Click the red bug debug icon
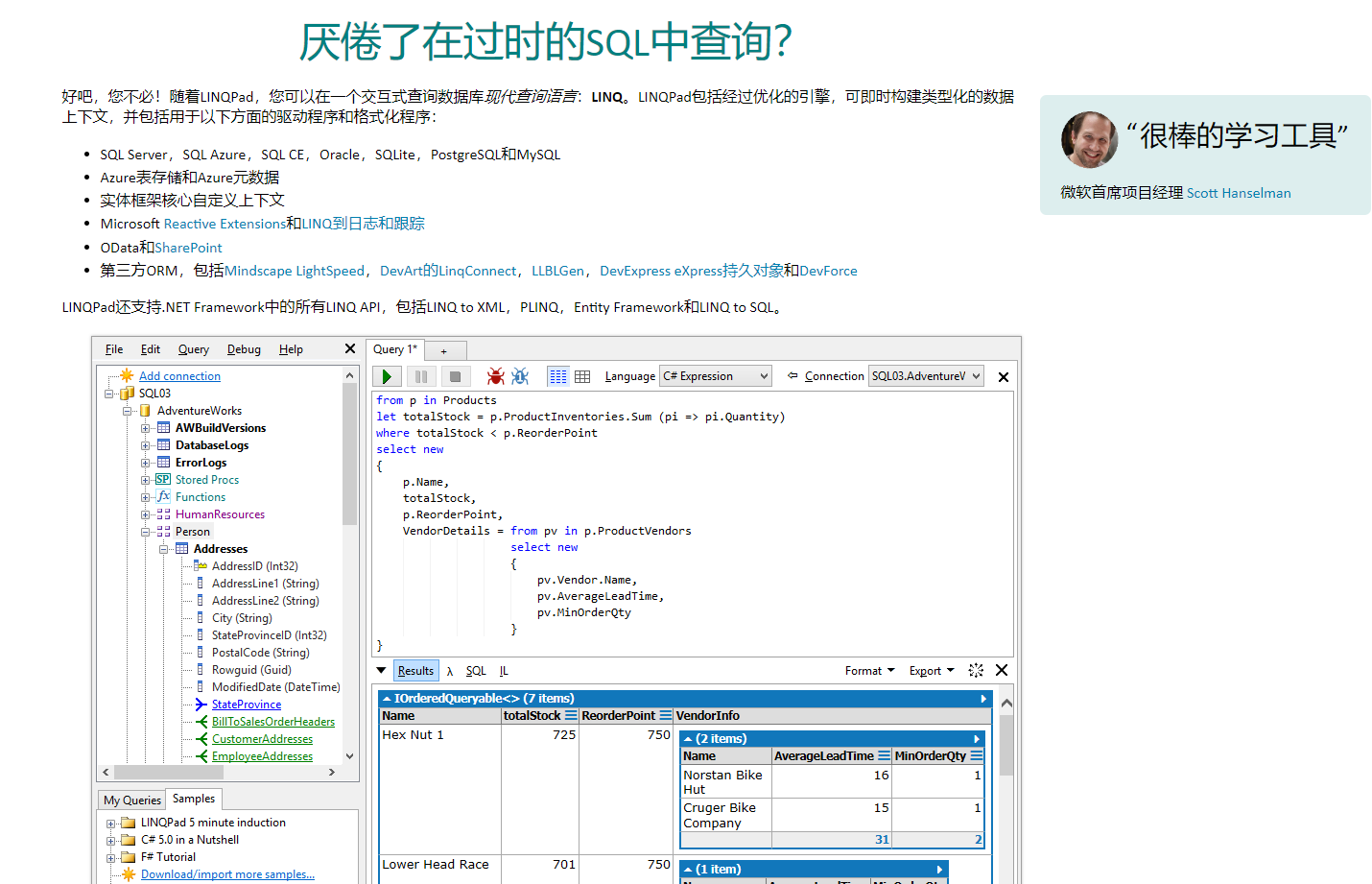The image size is (1372, 884). click(495, 376)
